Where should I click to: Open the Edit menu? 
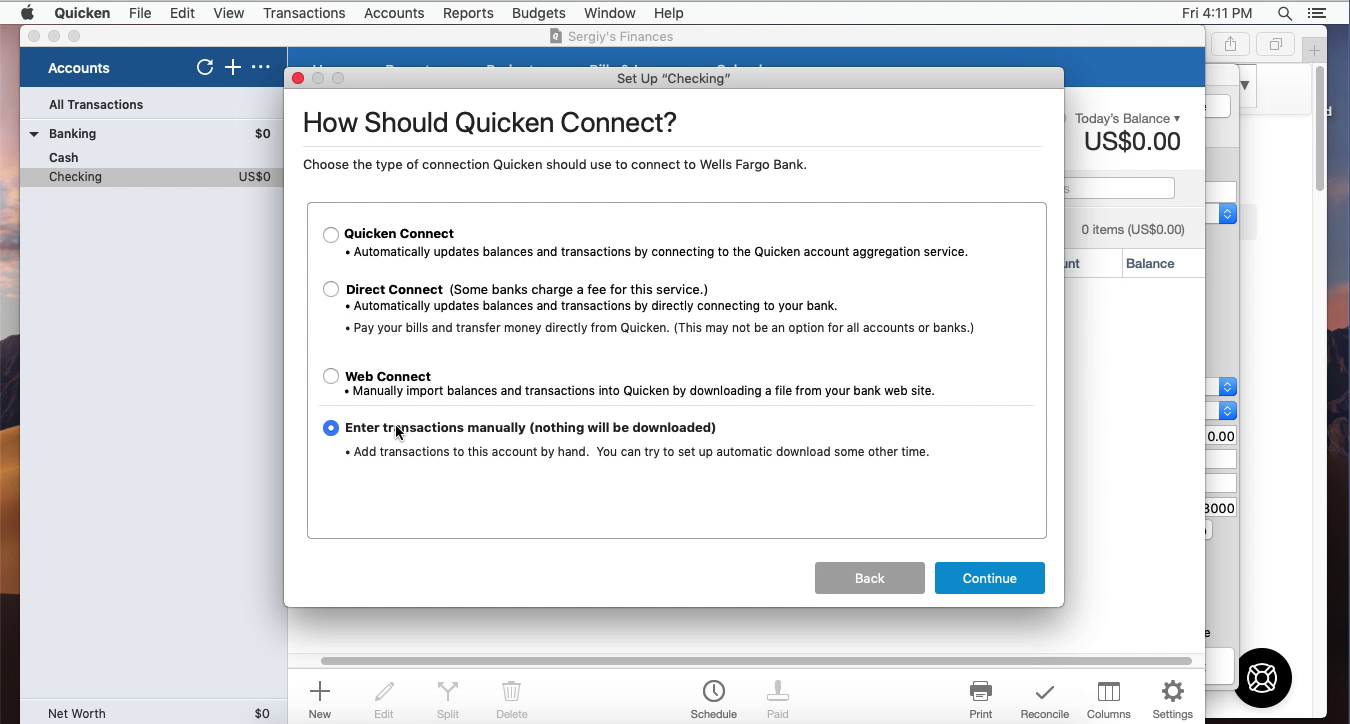click(182, 13)
